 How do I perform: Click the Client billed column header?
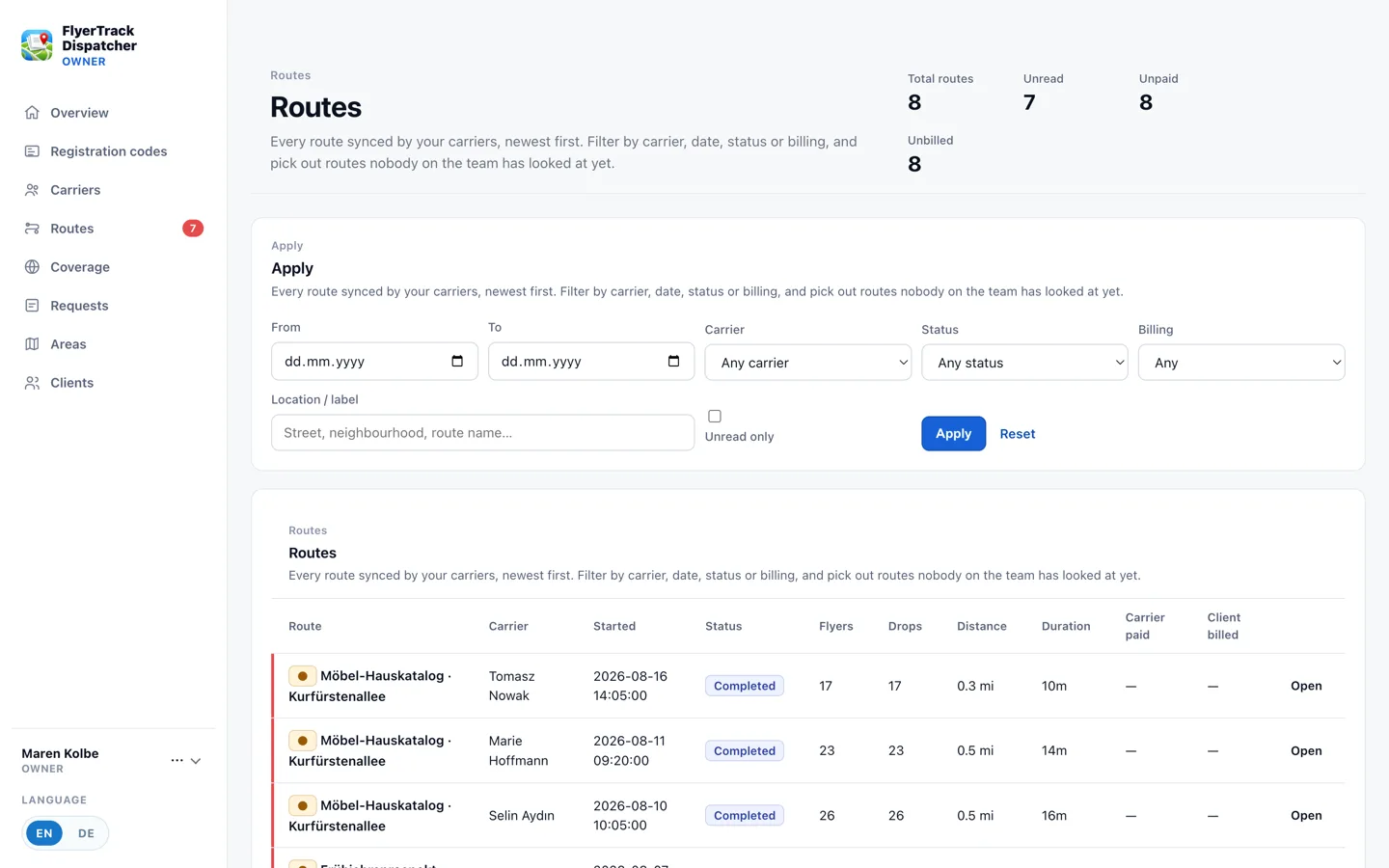click(x=1223, y=626)
